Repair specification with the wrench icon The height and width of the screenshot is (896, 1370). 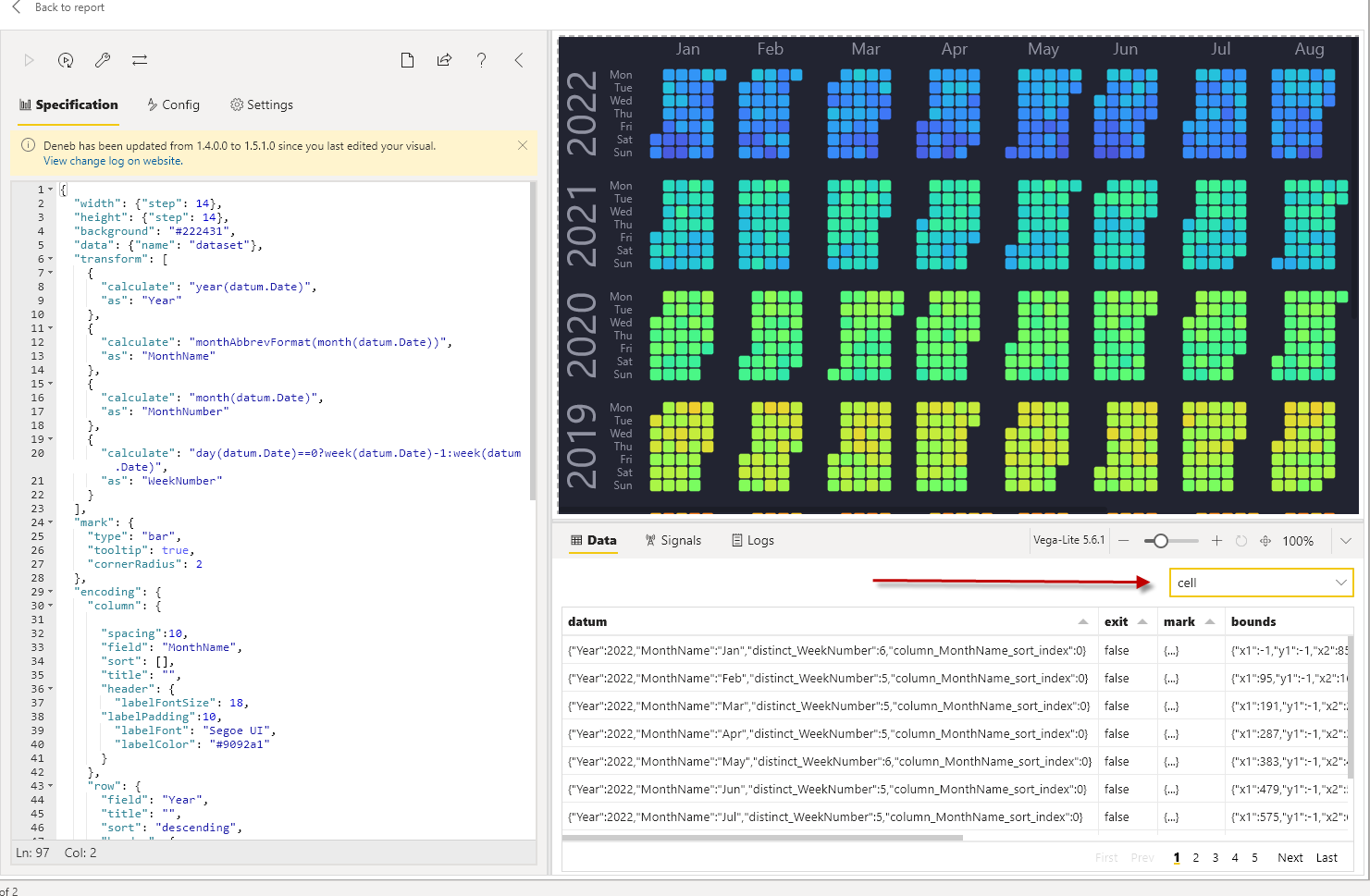[x=103, y=60]
